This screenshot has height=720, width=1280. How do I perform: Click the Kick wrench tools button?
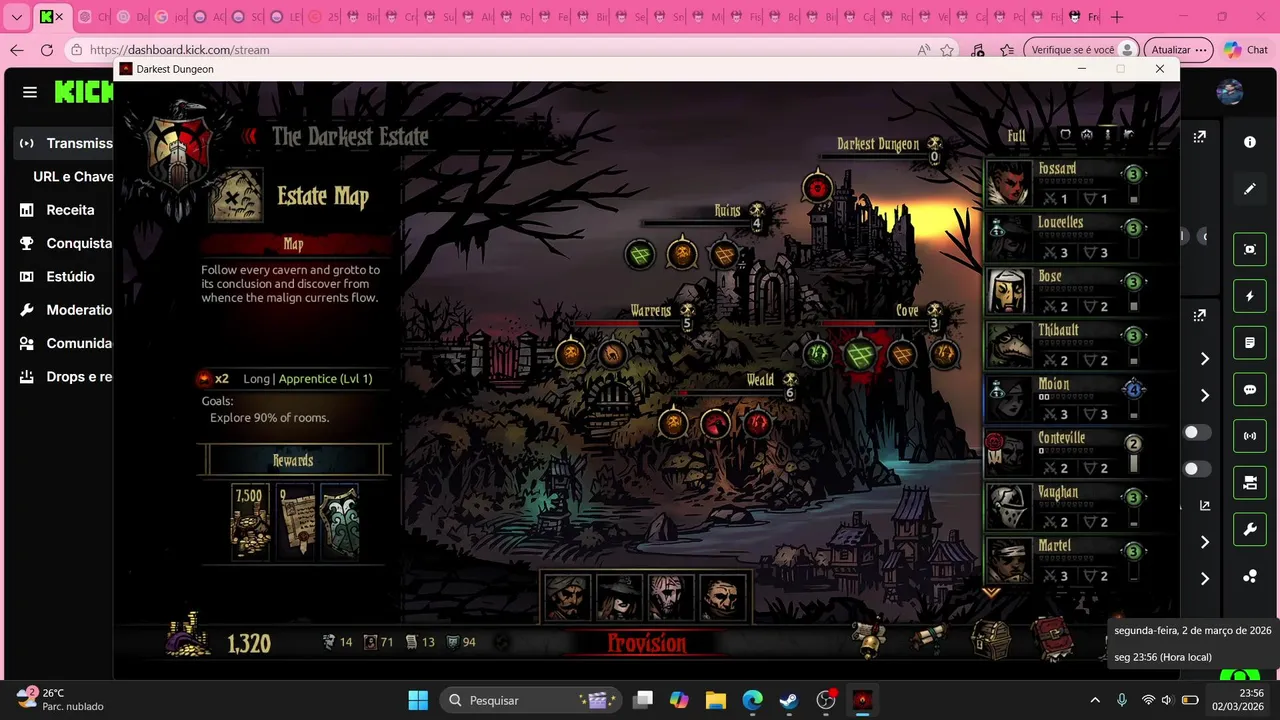pyautogui.click(x=1249, y=530)
